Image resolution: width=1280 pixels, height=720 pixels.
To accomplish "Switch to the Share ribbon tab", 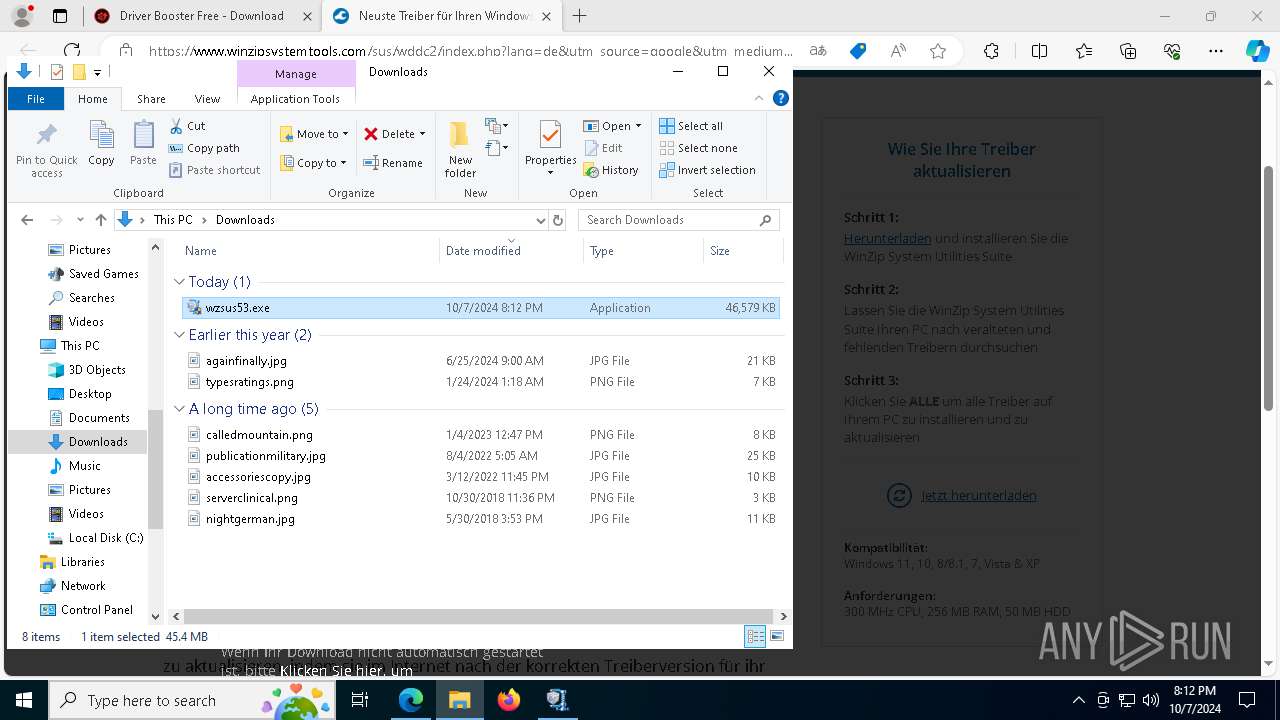I will 151,99.
